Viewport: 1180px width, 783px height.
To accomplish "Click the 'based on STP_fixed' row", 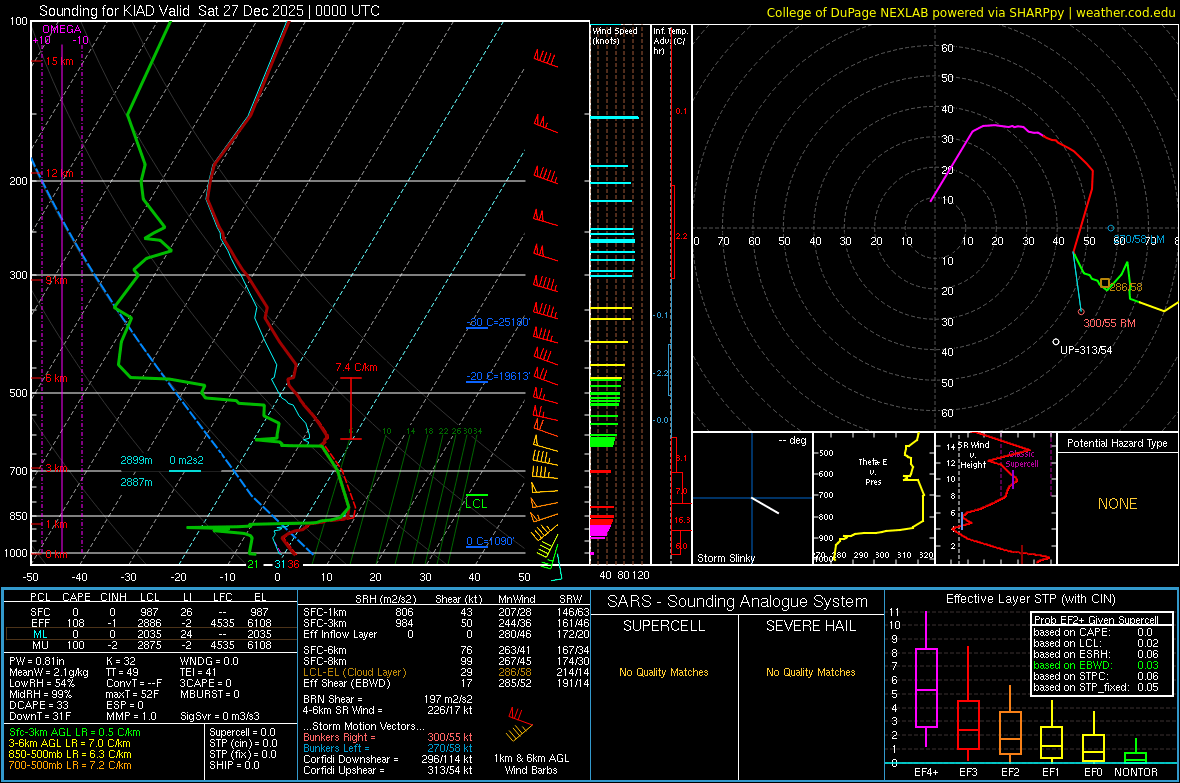I will [1096, 687].
